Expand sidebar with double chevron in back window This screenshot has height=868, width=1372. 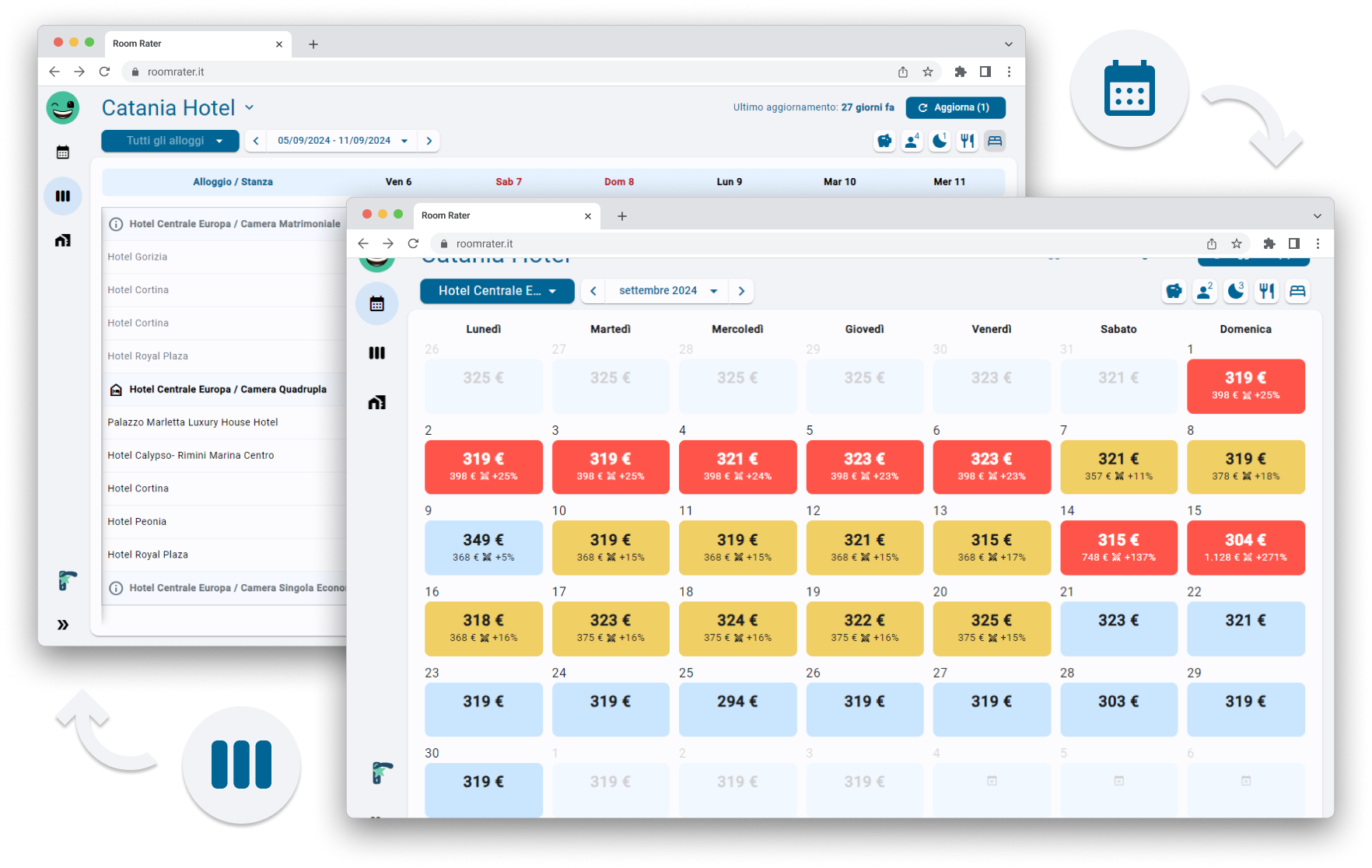(x=63, y=625)
